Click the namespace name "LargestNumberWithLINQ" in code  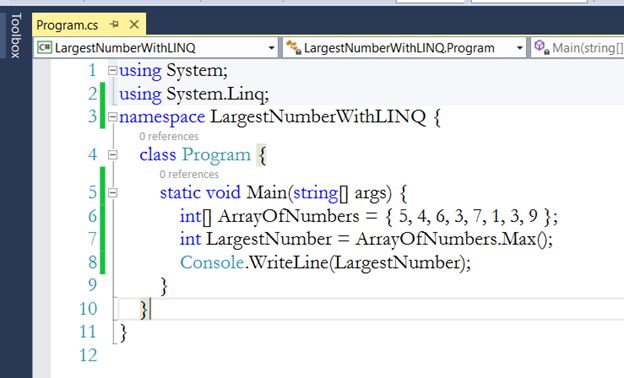318,117
